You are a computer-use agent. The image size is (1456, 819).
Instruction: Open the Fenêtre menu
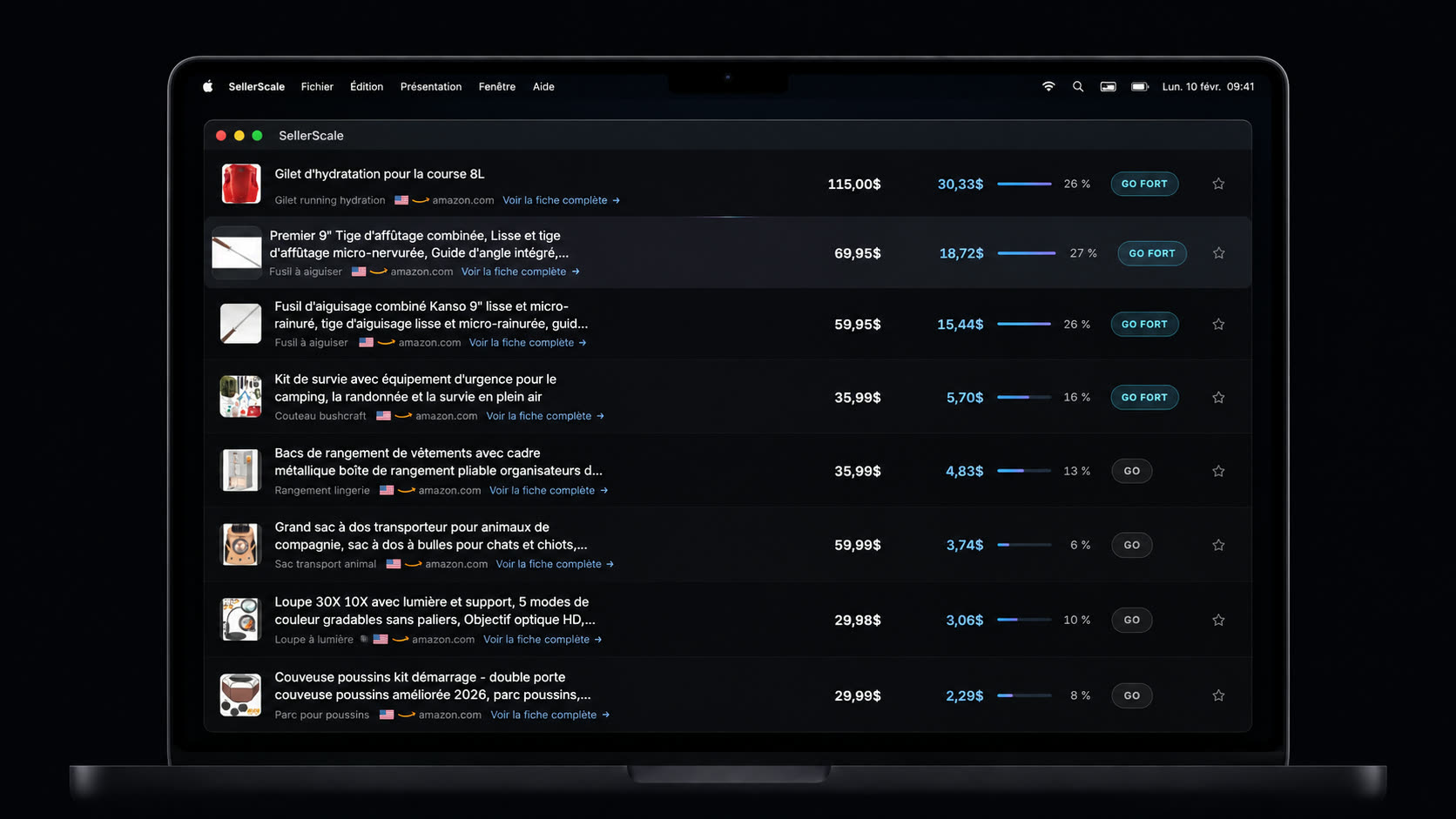[497, 86]
